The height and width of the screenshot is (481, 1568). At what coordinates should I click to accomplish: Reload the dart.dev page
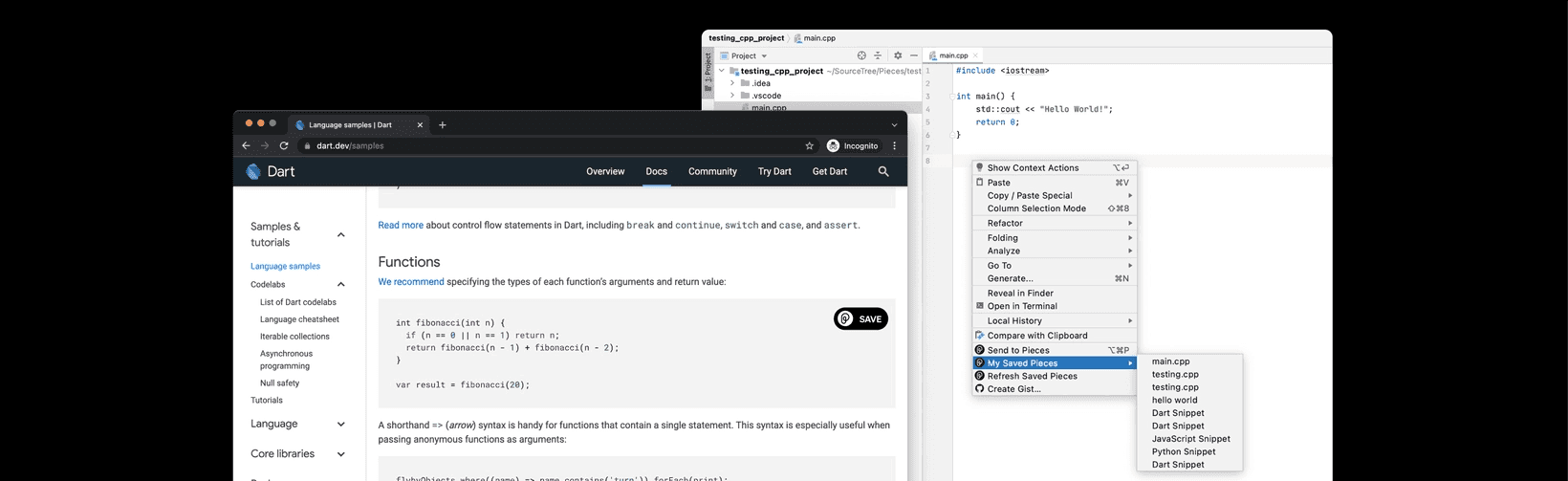pos(284,146)
